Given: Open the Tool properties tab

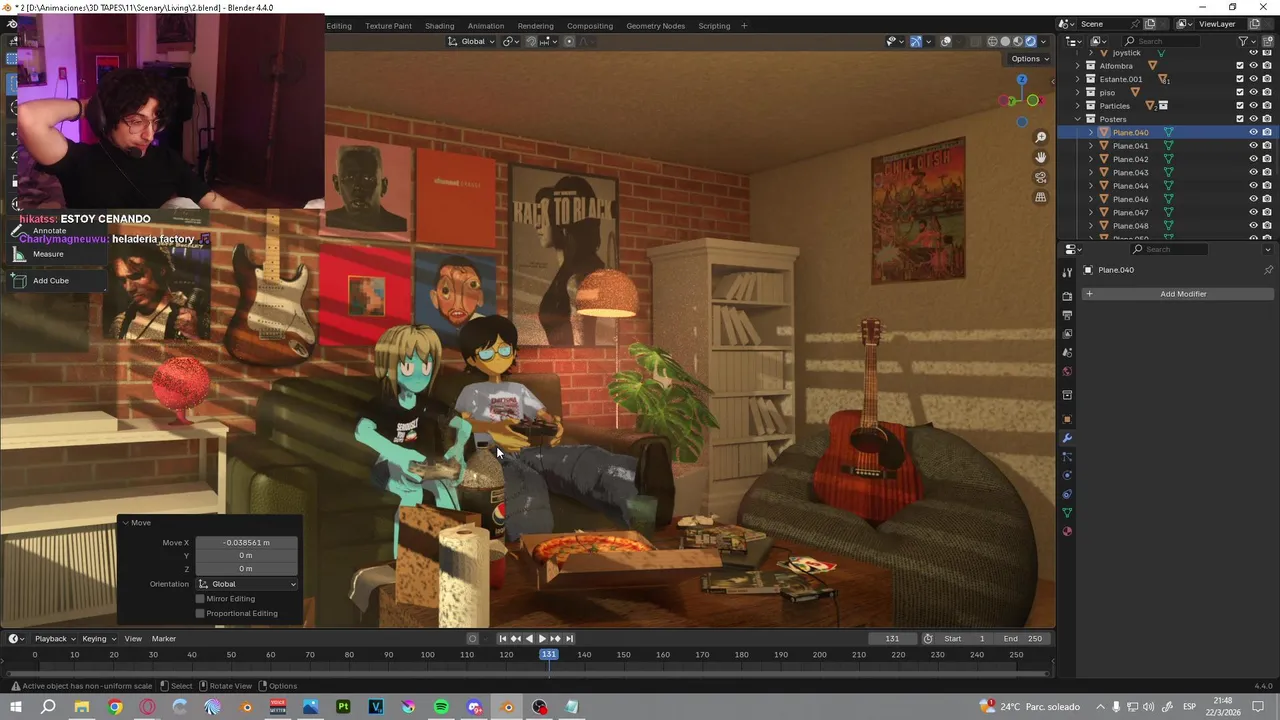Looking at the screenshot, I should (x=1067, y=272).
